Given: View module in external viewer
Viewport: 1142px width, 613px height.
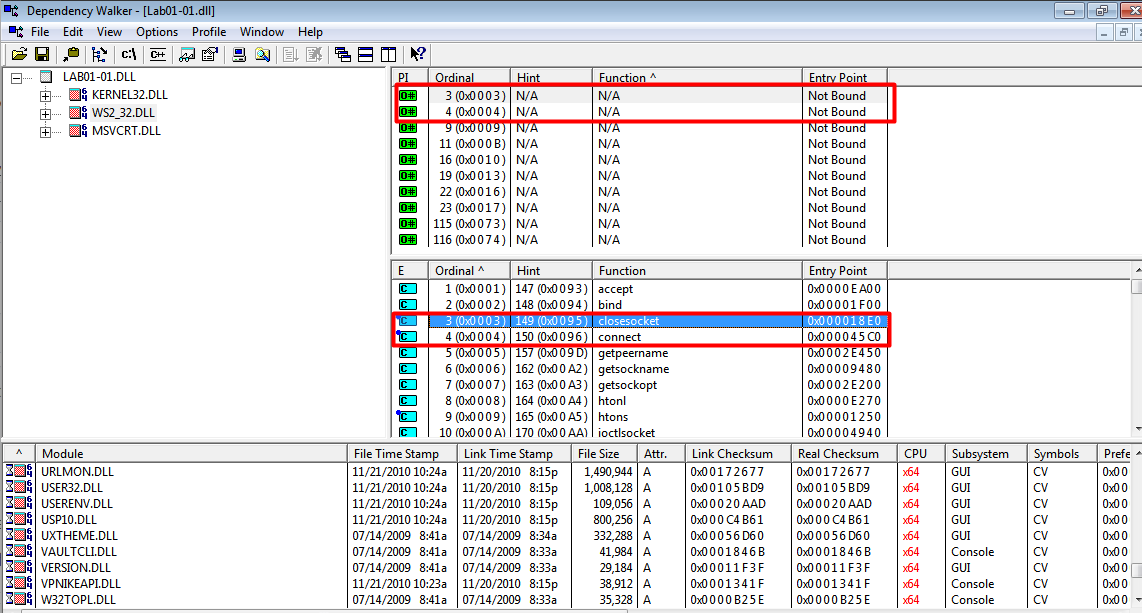Looking at the screenshot, I should [x=187, y=54].
